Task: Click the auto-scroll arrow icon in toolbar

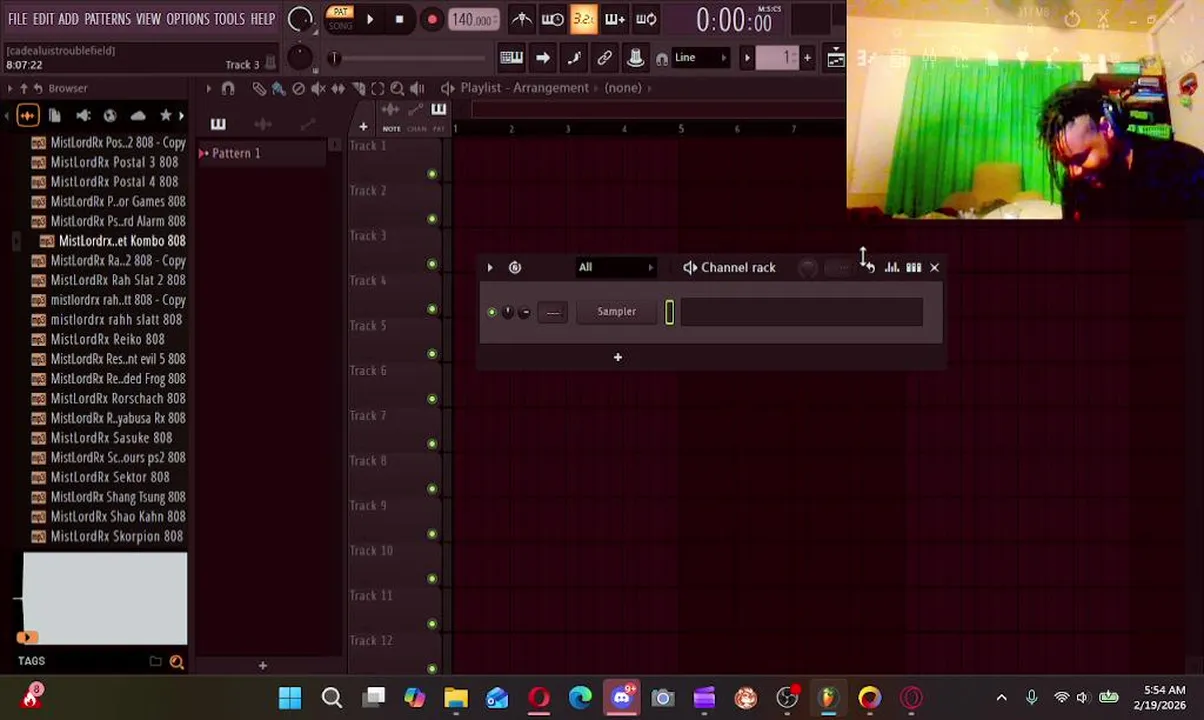Action: click(542, 58)
